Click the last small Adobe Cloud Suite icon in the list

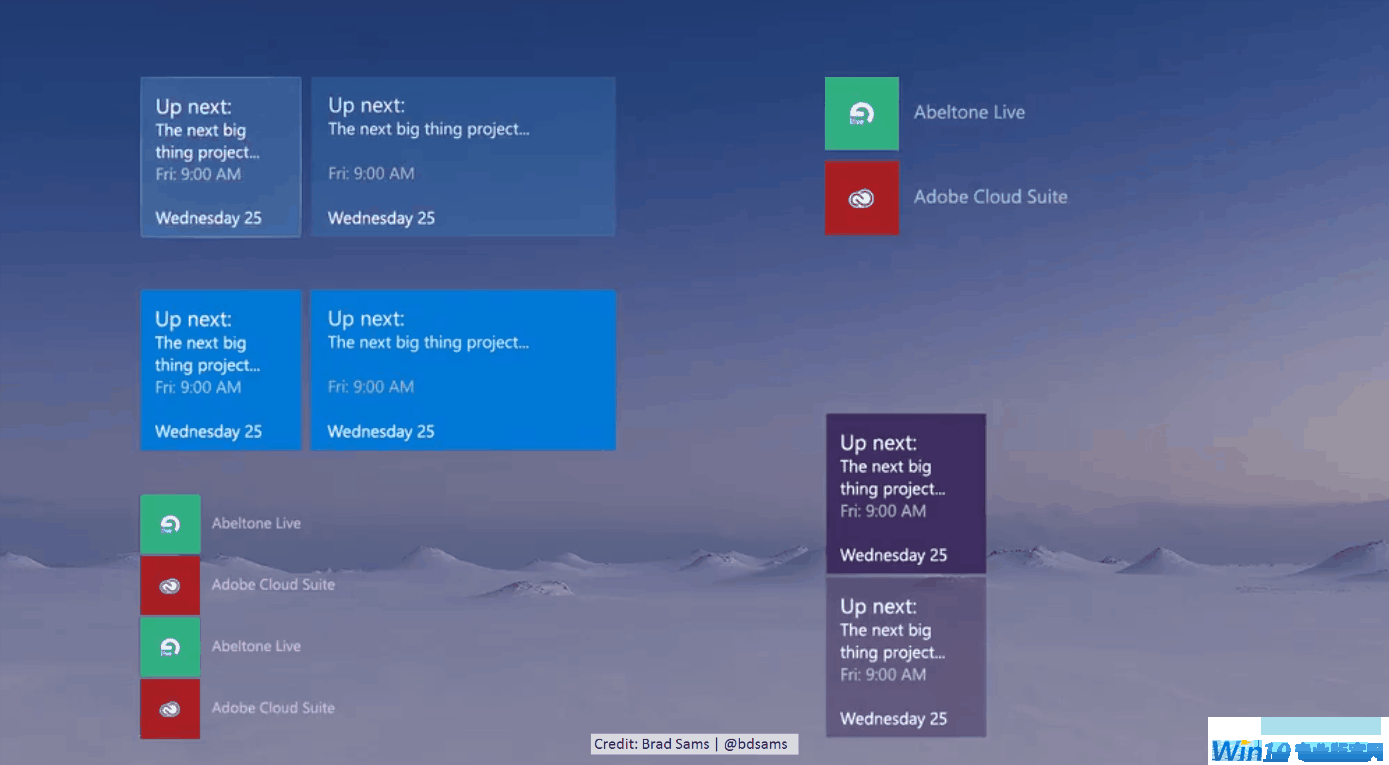(170, 709)
